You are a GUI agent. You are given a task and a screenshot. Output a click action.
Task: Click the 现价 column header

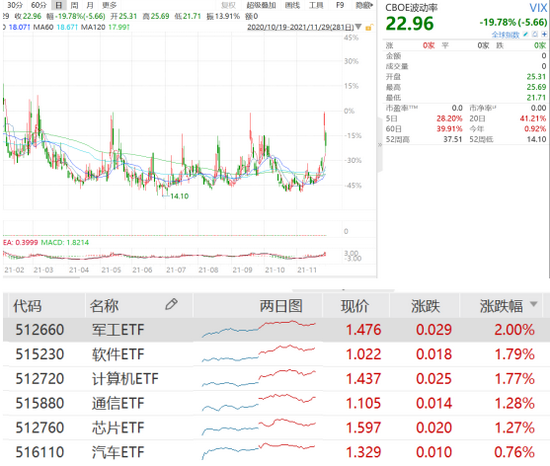355,306
